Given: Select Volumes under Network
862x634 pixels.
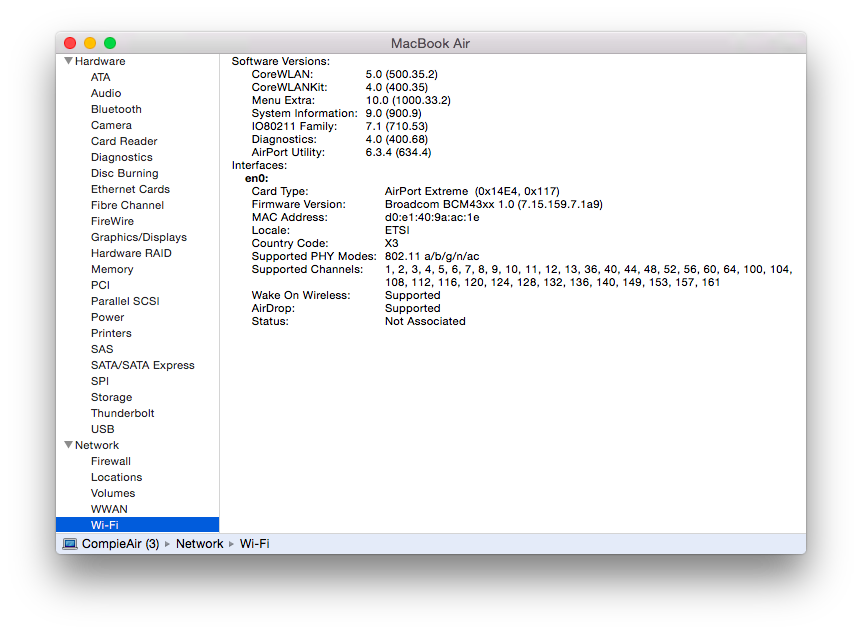Looking at the screenshot, I should [113, 493].
